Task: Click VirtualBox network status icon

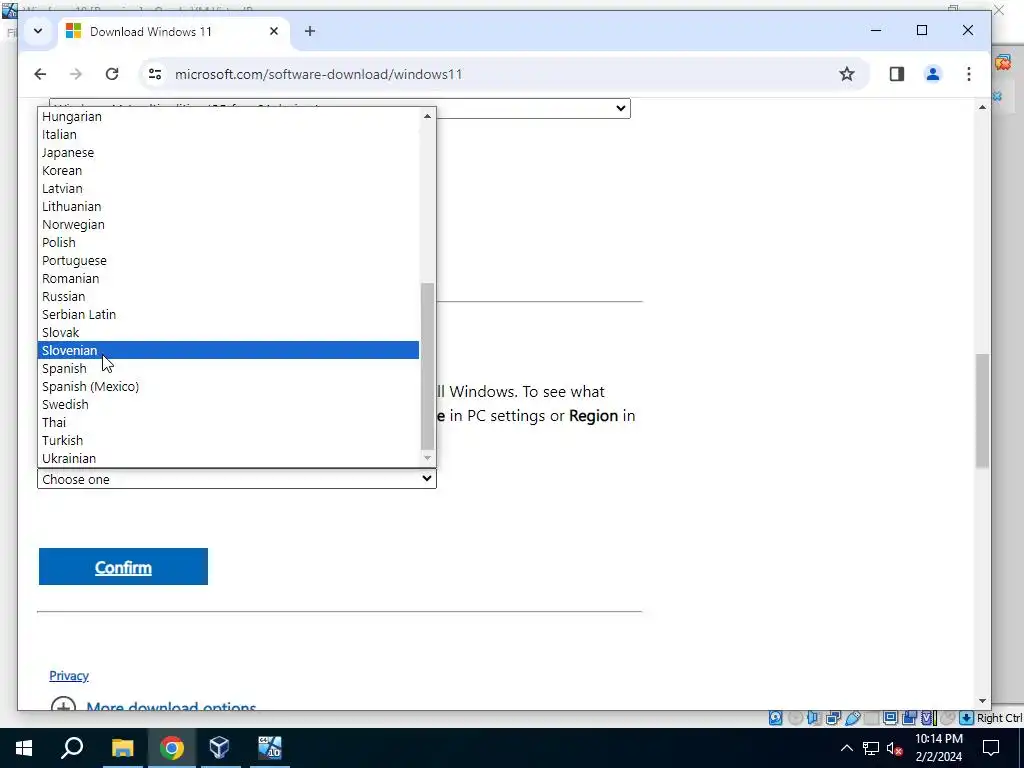Action: point(833,718)
